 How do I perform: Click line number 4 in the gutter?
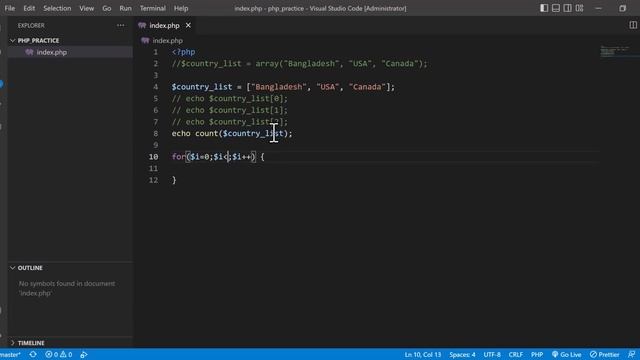[x=156, y=87]
